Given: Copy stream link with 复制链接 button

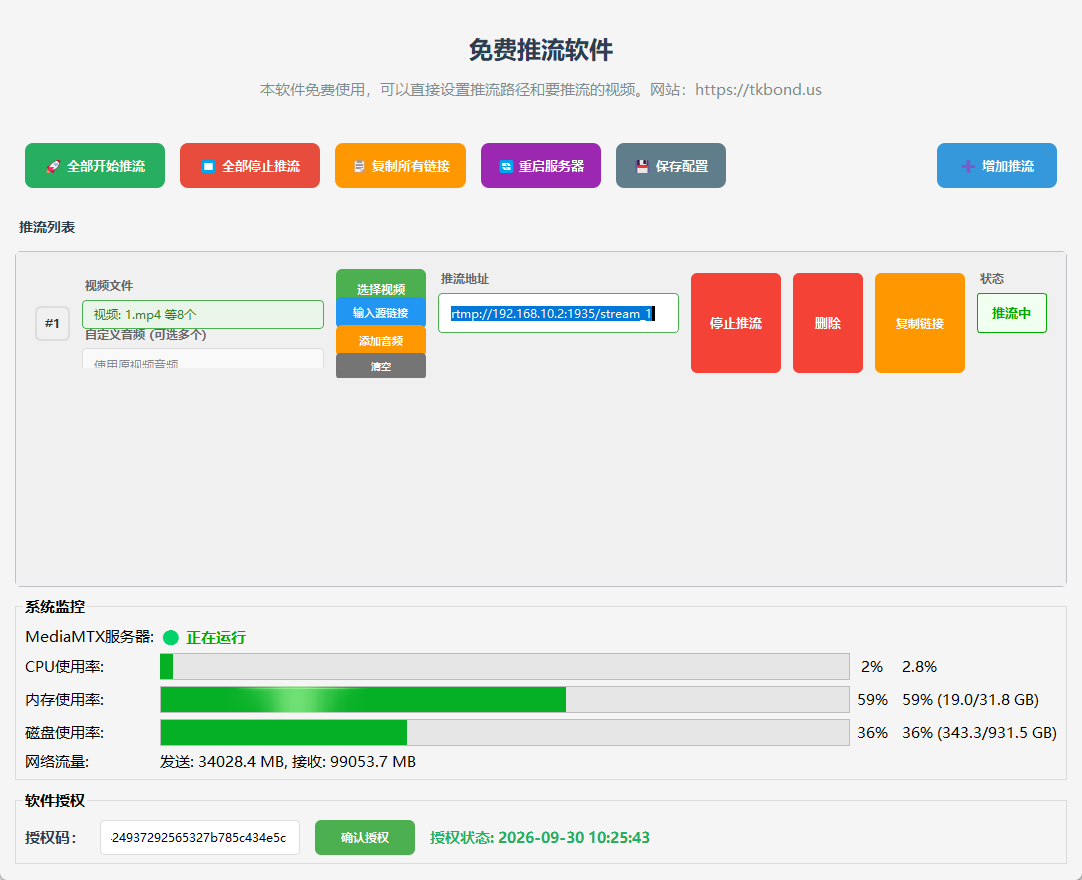Looking at the screenshot, I should [x=920, y=323].
